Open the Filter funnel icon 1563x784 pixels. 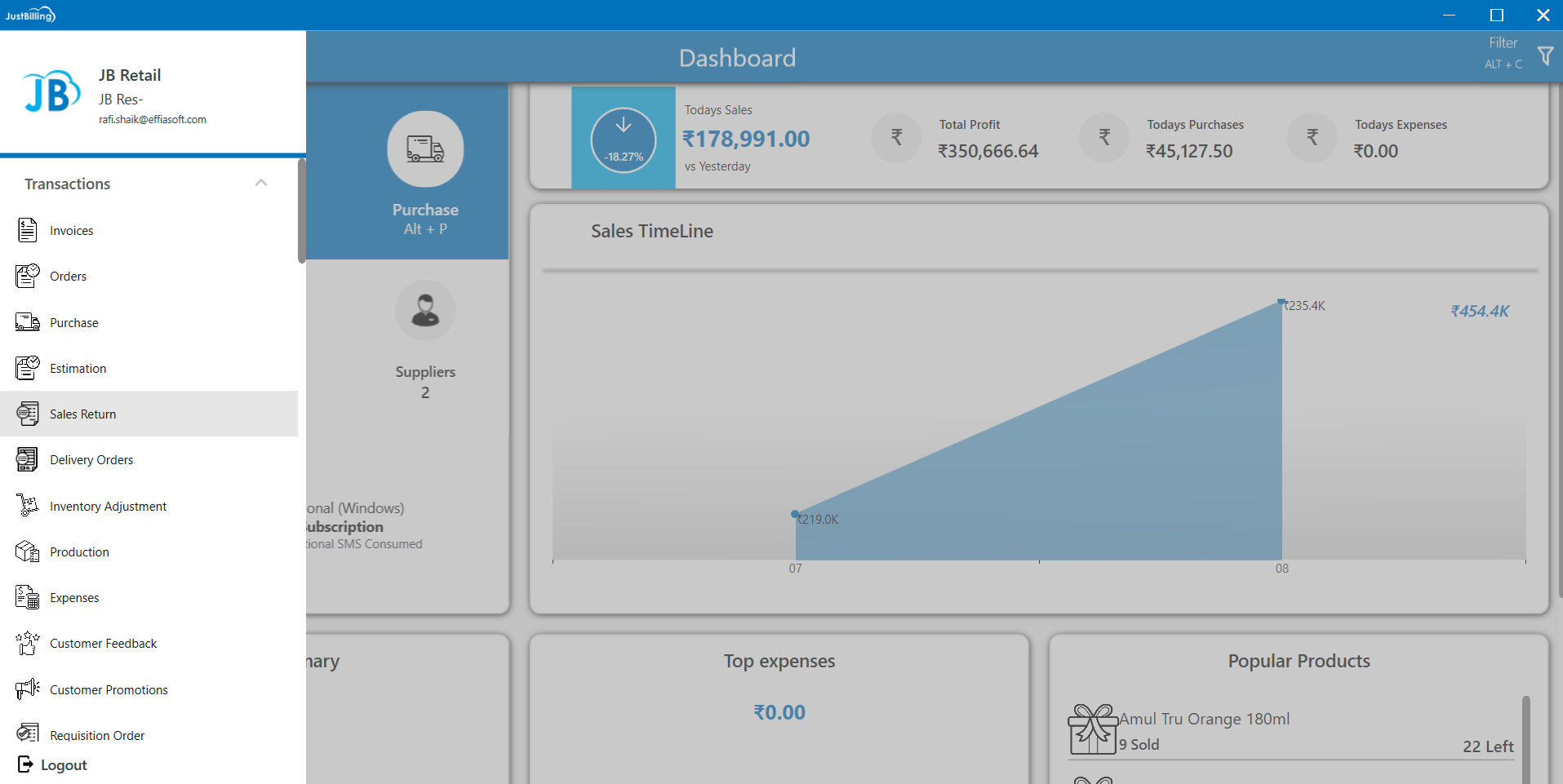[x=1545, y=55]
